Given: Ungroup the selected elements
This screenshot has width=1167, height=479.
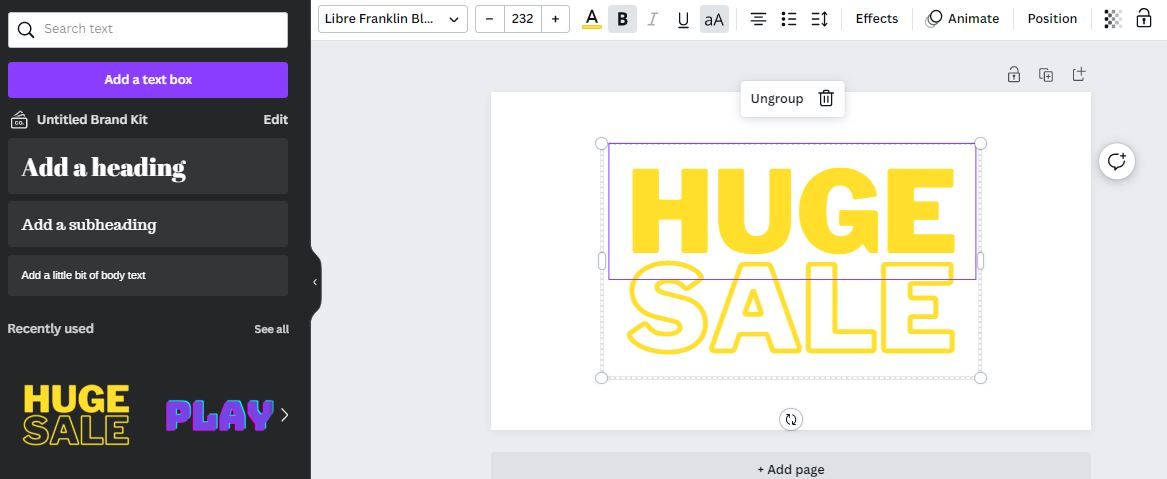Looking at the screenshot, I should pos(776,98).
